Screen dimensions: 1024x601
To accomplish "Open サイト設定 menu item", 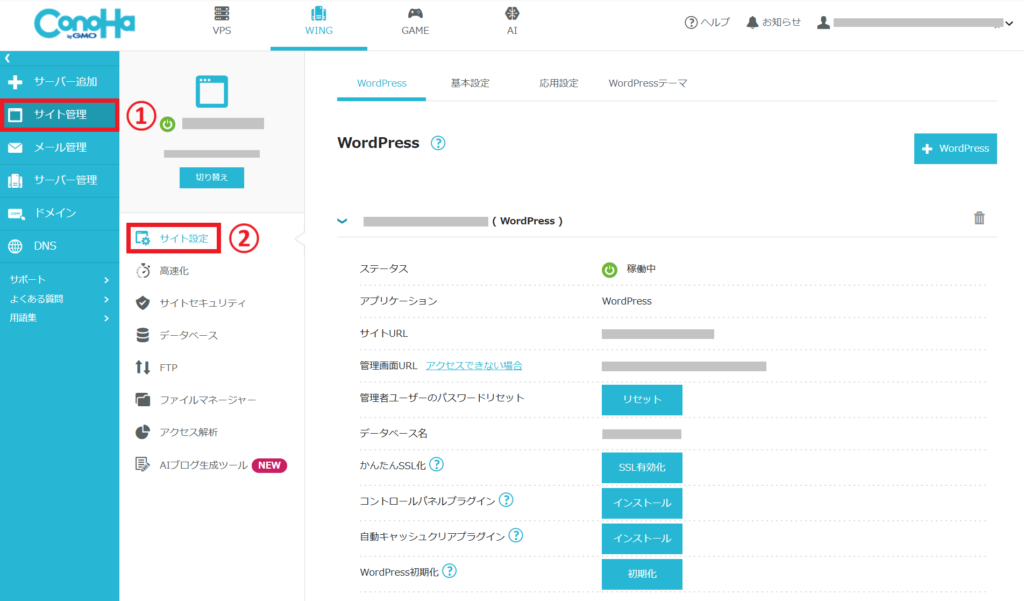I will coord(173,238).
